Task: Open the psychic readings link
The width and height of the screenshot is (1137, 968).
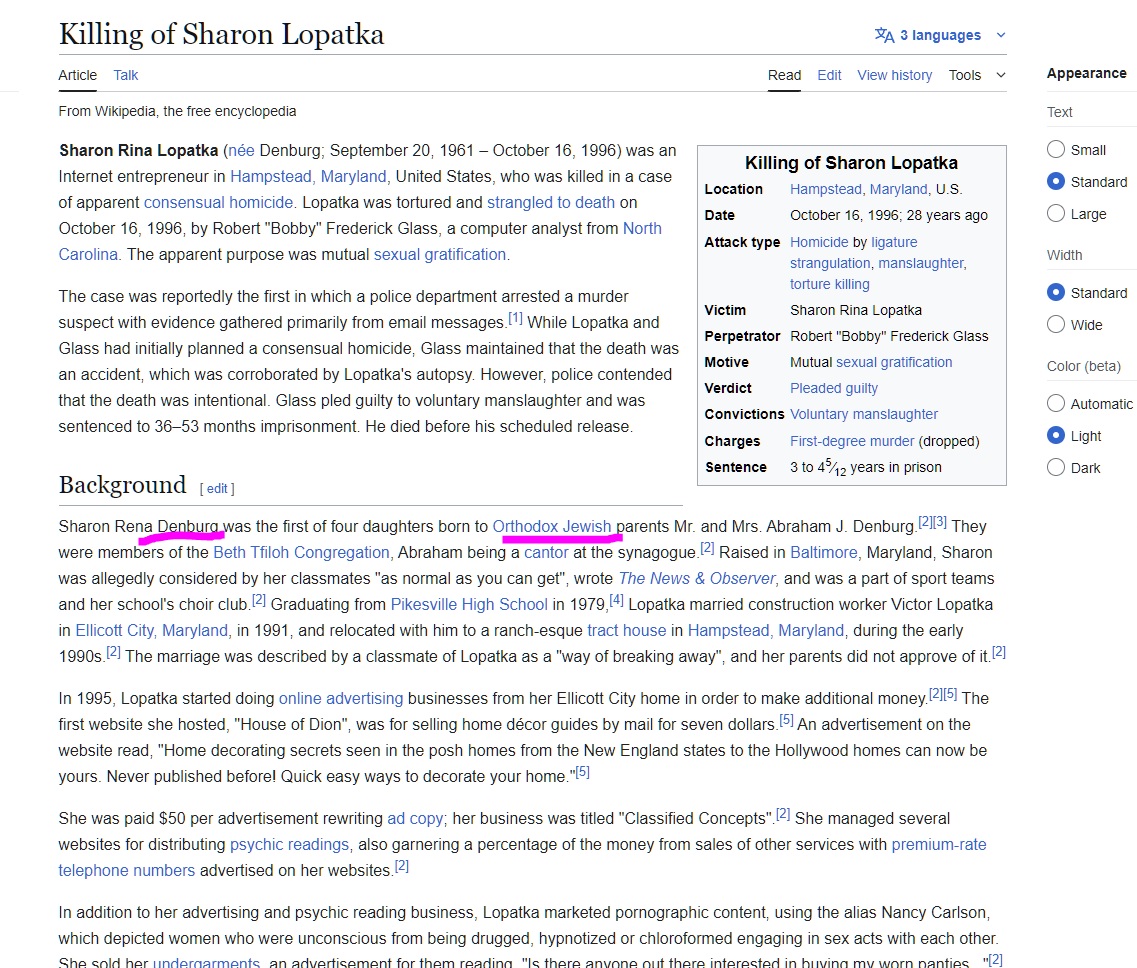Action: [x=289, y=845]
